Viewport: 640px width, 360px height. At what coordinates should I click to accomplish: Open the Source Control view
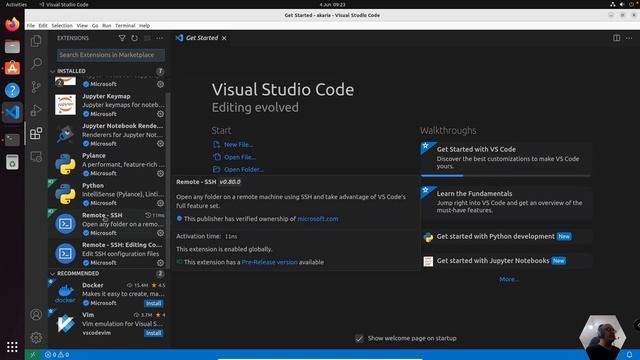(36, 87)
